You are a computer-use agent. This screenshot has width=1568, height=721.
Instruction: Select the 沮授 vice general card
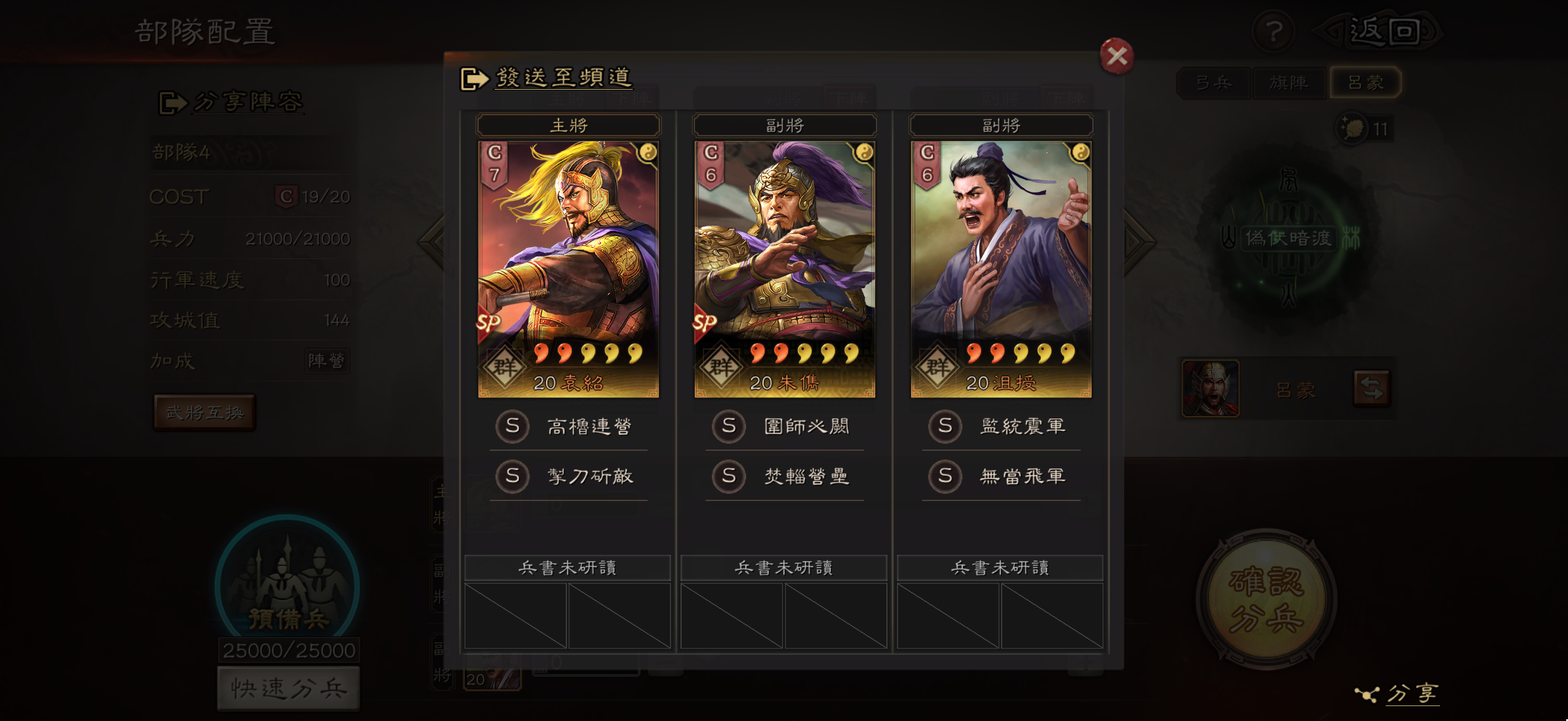pyautogui.click(x=1000, y=269)
